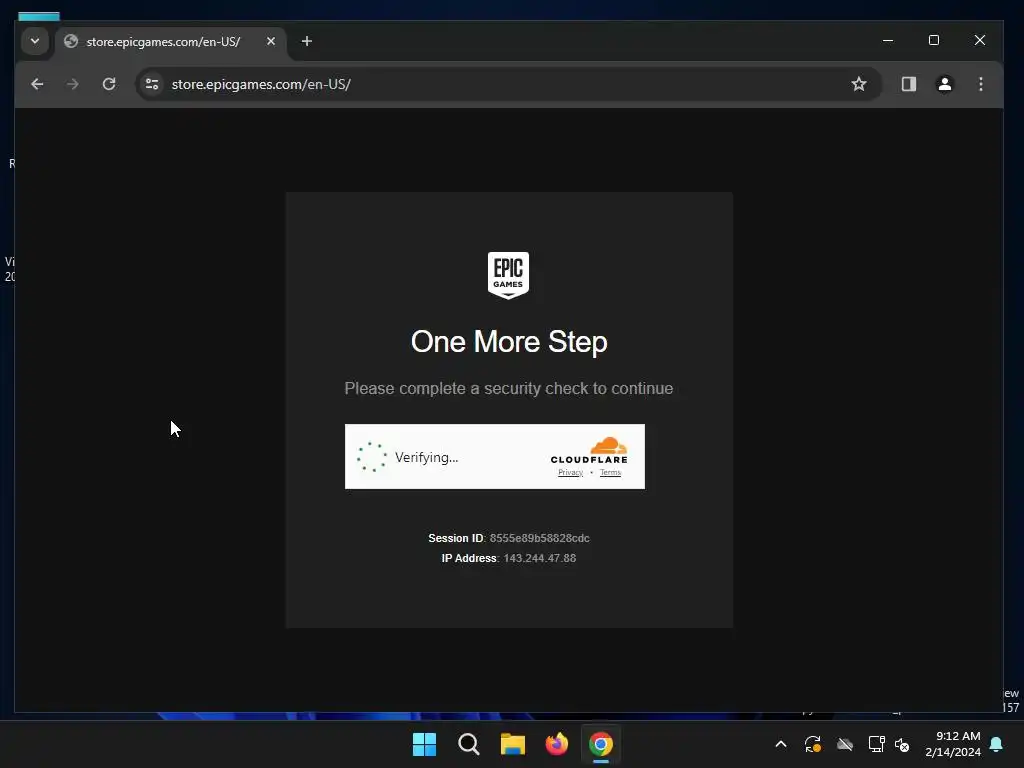Open Windows taskbar search
This screenshot has width=1024, height=768.
click(x=468, y=744)
